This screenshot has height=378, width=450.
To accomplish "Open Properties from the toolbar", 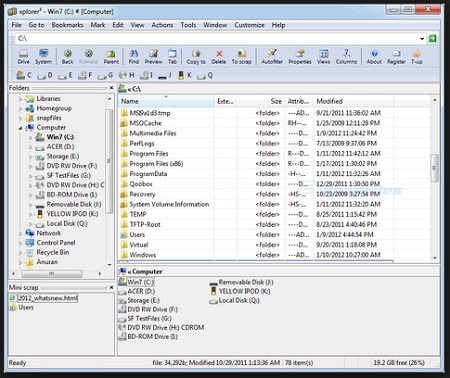I will 300,57.
